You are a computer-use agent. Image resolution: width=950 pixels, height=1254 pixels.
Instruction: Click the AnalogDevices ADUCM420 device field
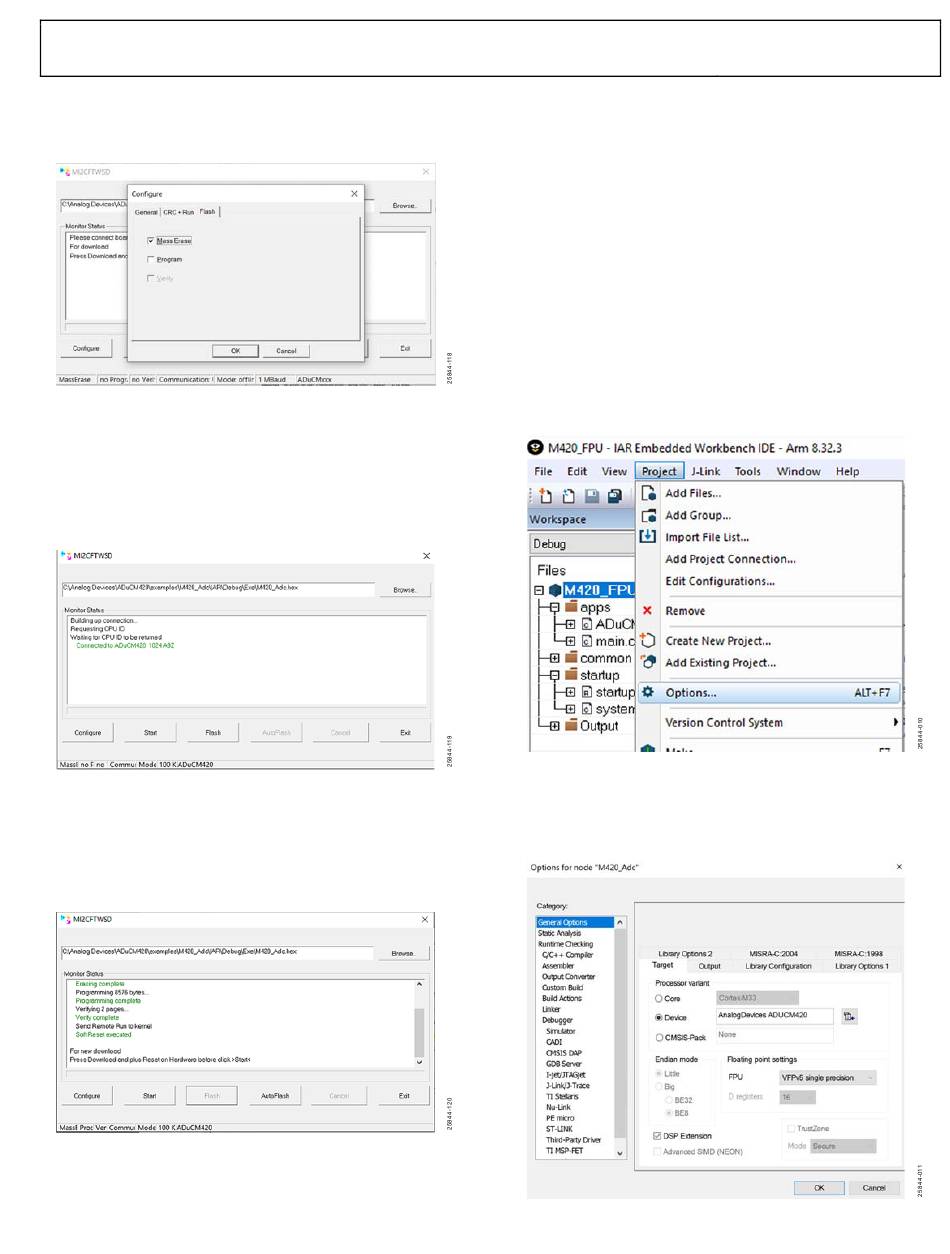(x=775, y=1016)
